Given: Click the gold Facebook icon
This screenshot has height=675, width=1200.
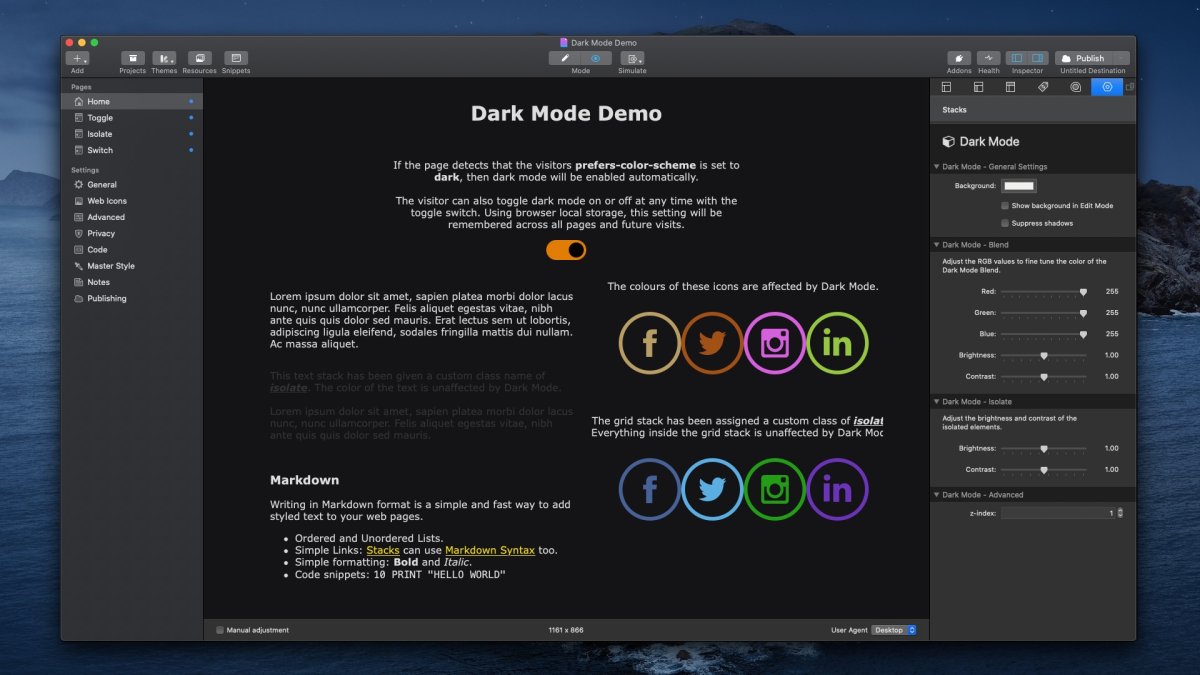Looking at the screenshot, I should (650, 343).
